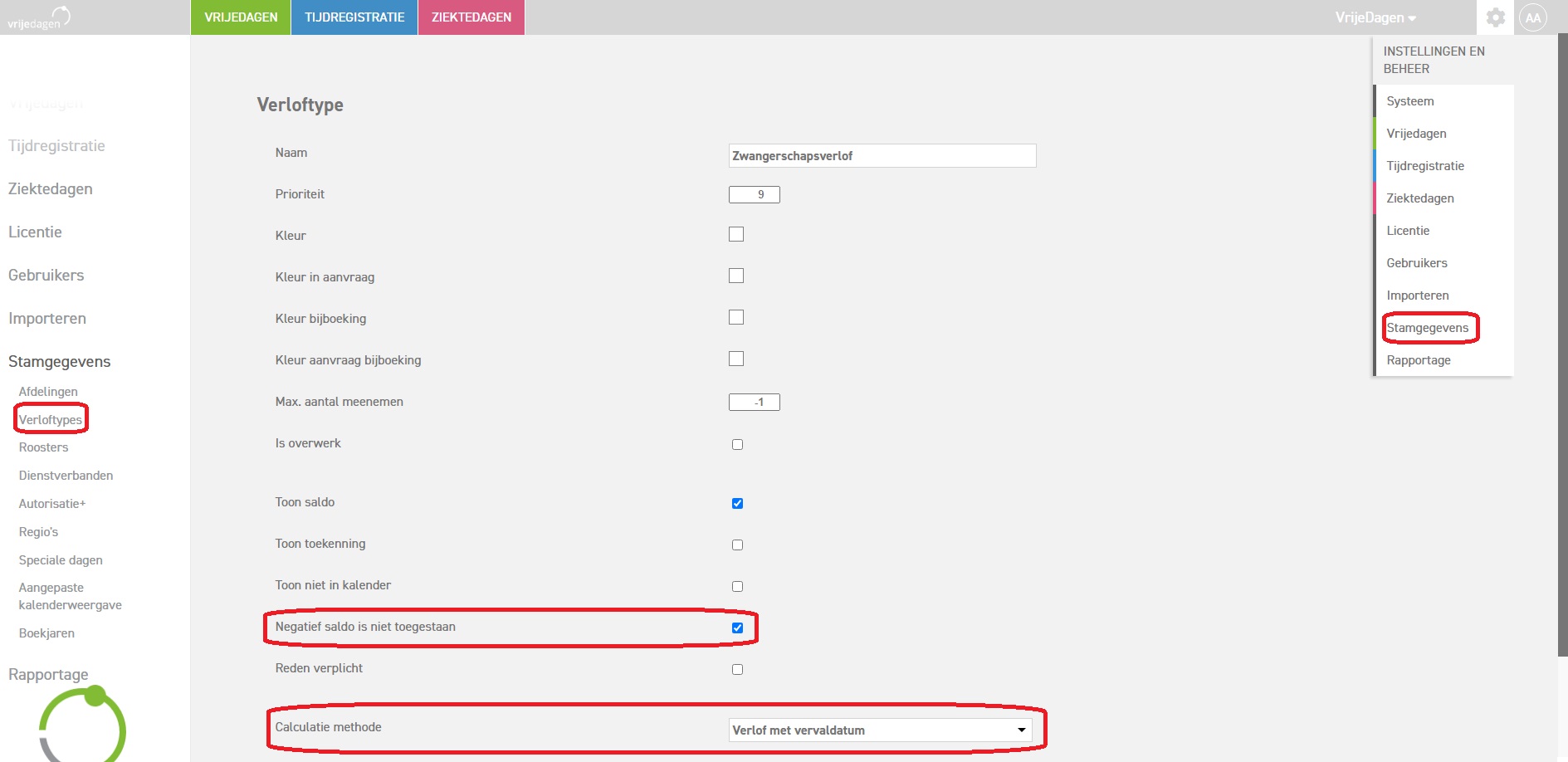Expand Rapportage in the left sidebar
Viewport: 1568px width, 762px height.
pos(48,674)
